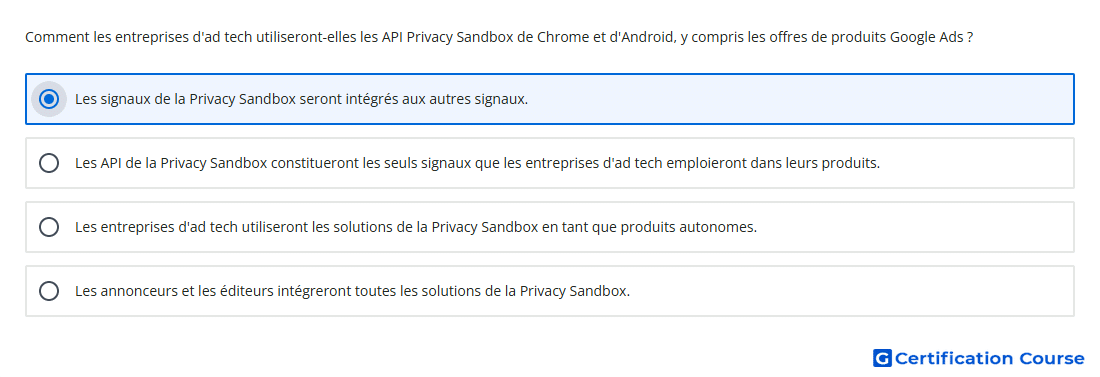This screenshot has height=377, width=1100.
Task: Select the already checked 'signaux intégrés aux autres signaux' radio
Action: tap(49, 99)
